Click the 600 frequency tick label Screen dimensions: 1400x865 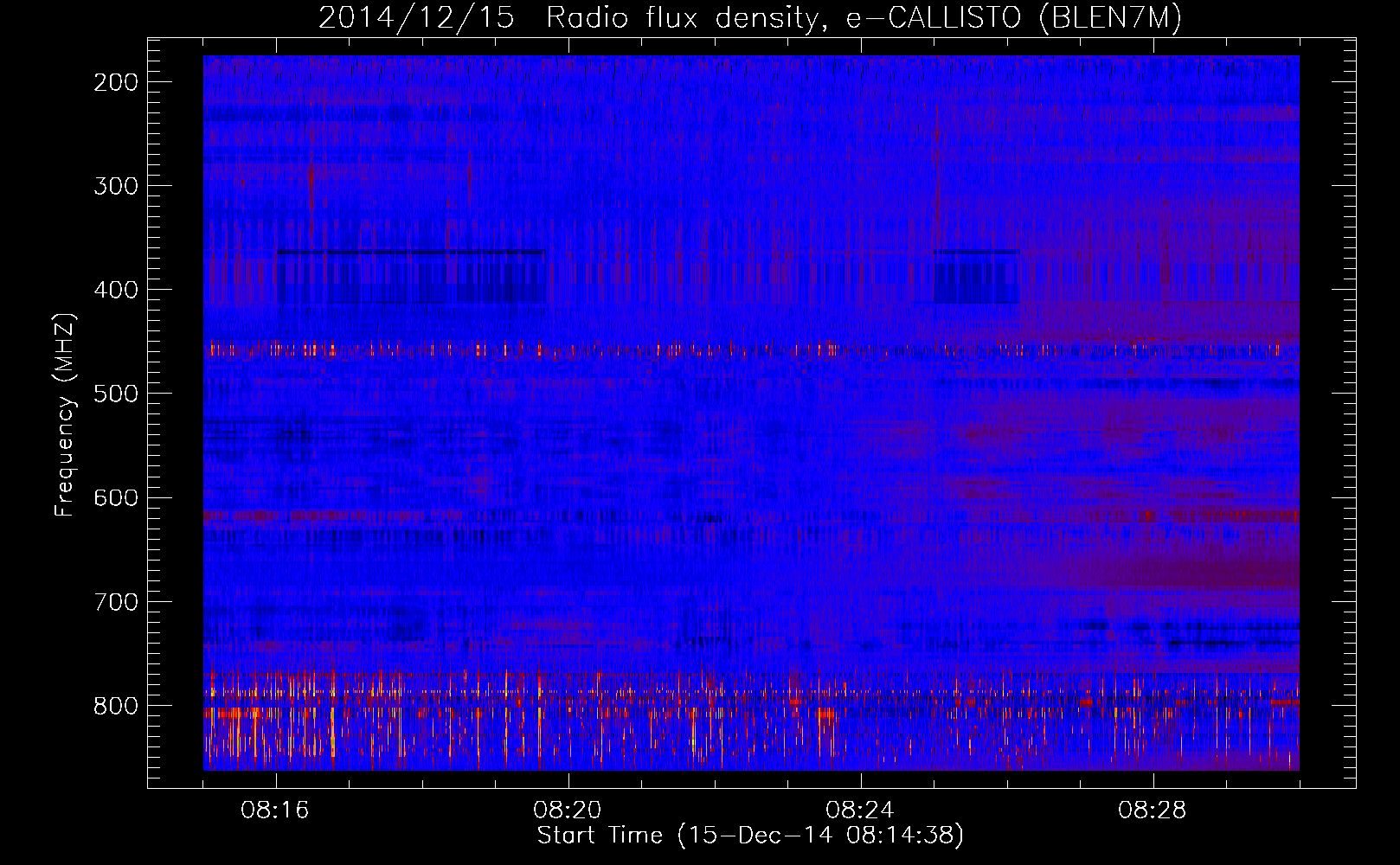point(116,497)
